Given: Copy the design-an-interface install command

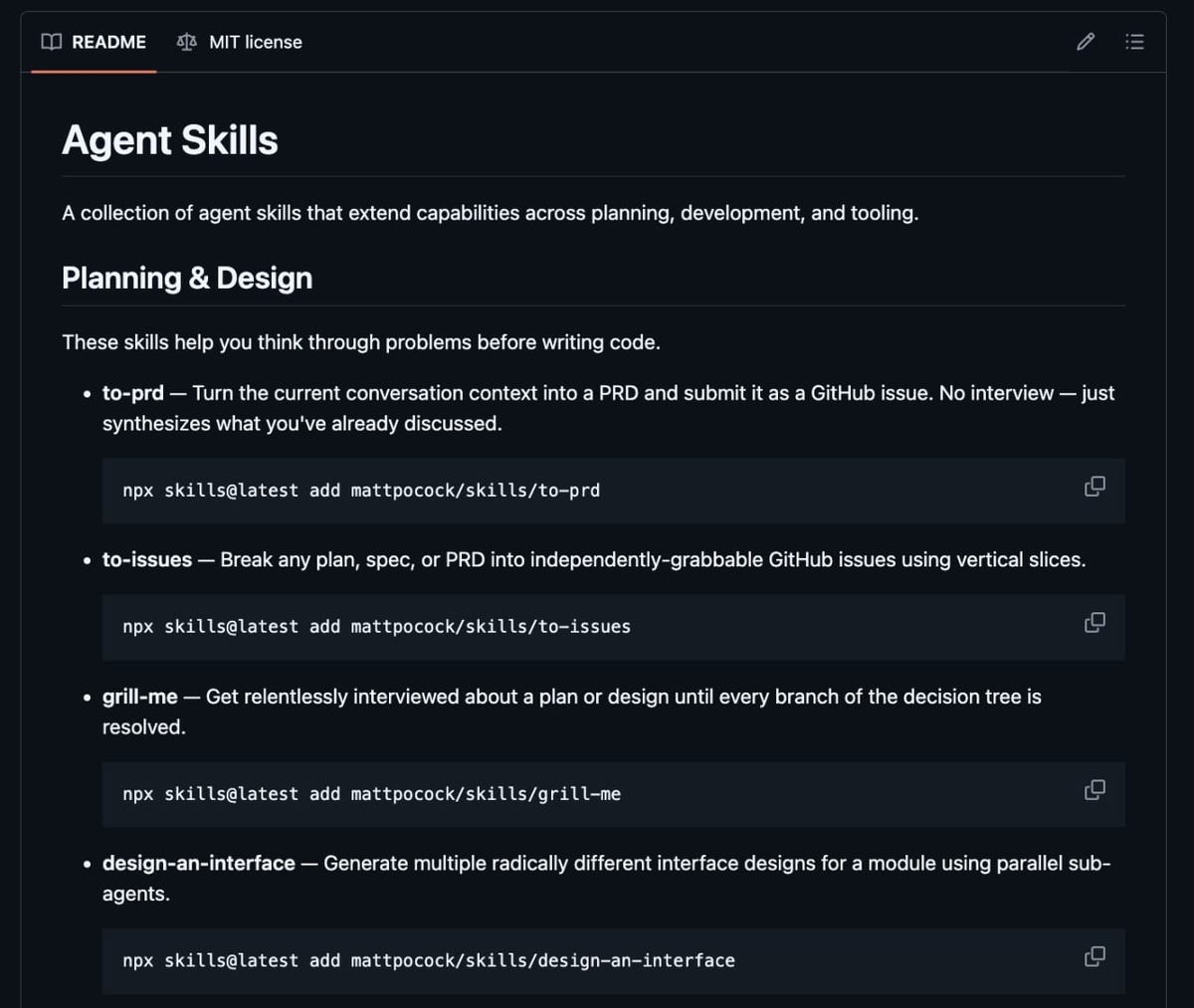Looking at the screenshot, I should pyautogui.click(x=1094, y=957).
